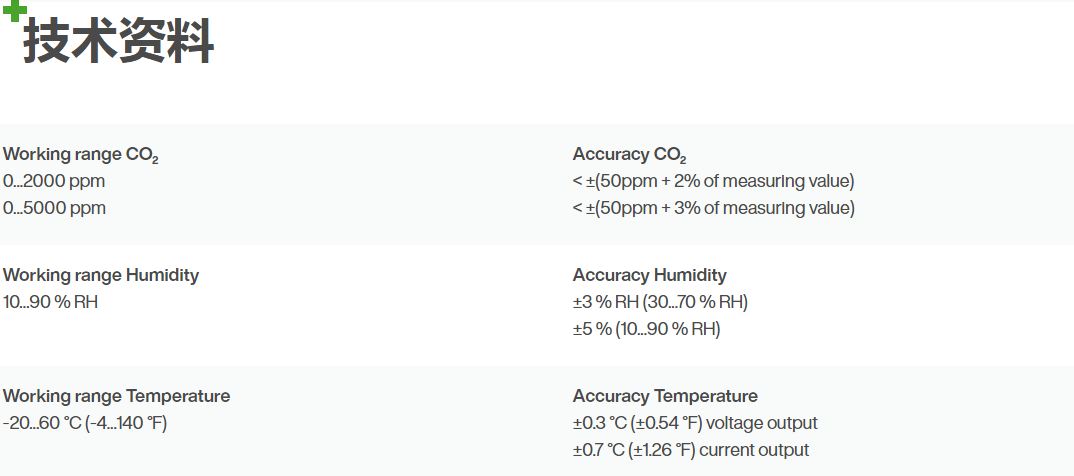Viewport: 1074px width, 476px height.
Task: Click the ±0.7 °C current output text
Action: [691, 450]
